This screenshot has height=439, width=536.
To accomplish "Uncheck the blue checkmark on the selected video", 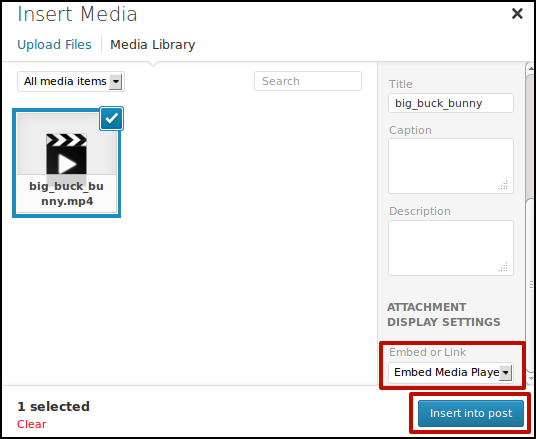I will coord(111,119).
